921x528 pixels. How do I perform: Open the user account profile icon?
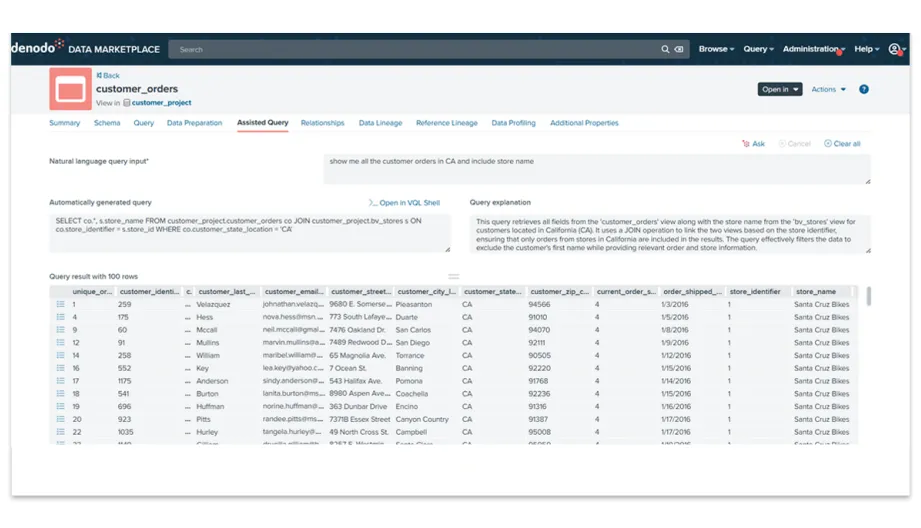click(x=895, y=49)
